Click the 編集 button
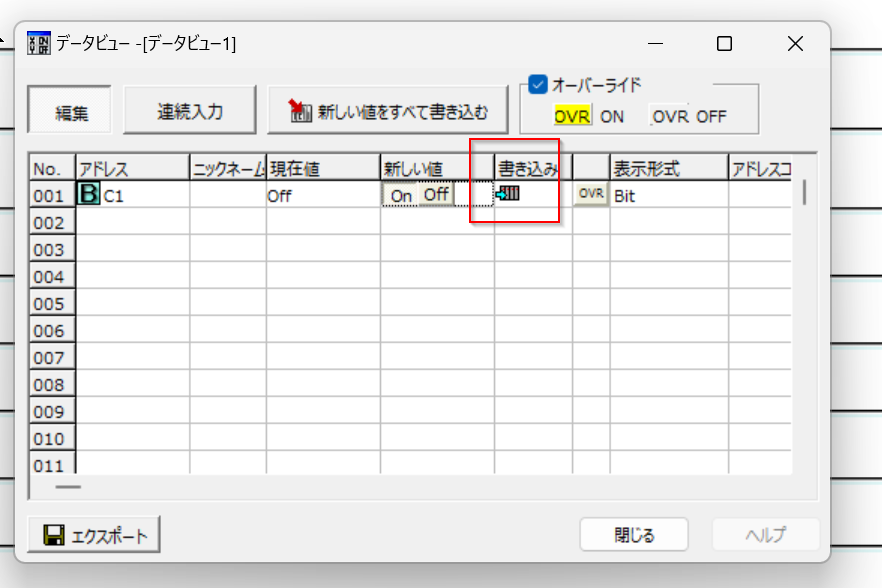882x588 pixels. (x=70, y=110)
